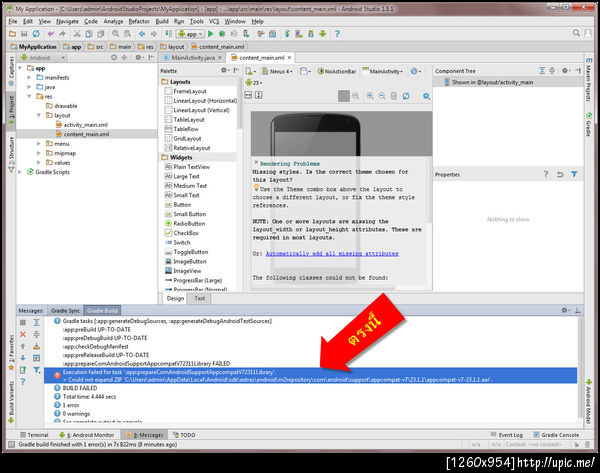Toggle the Maven Projects right panel
The height and width of the screenshot is (473, 600).
tap(589, 80)
